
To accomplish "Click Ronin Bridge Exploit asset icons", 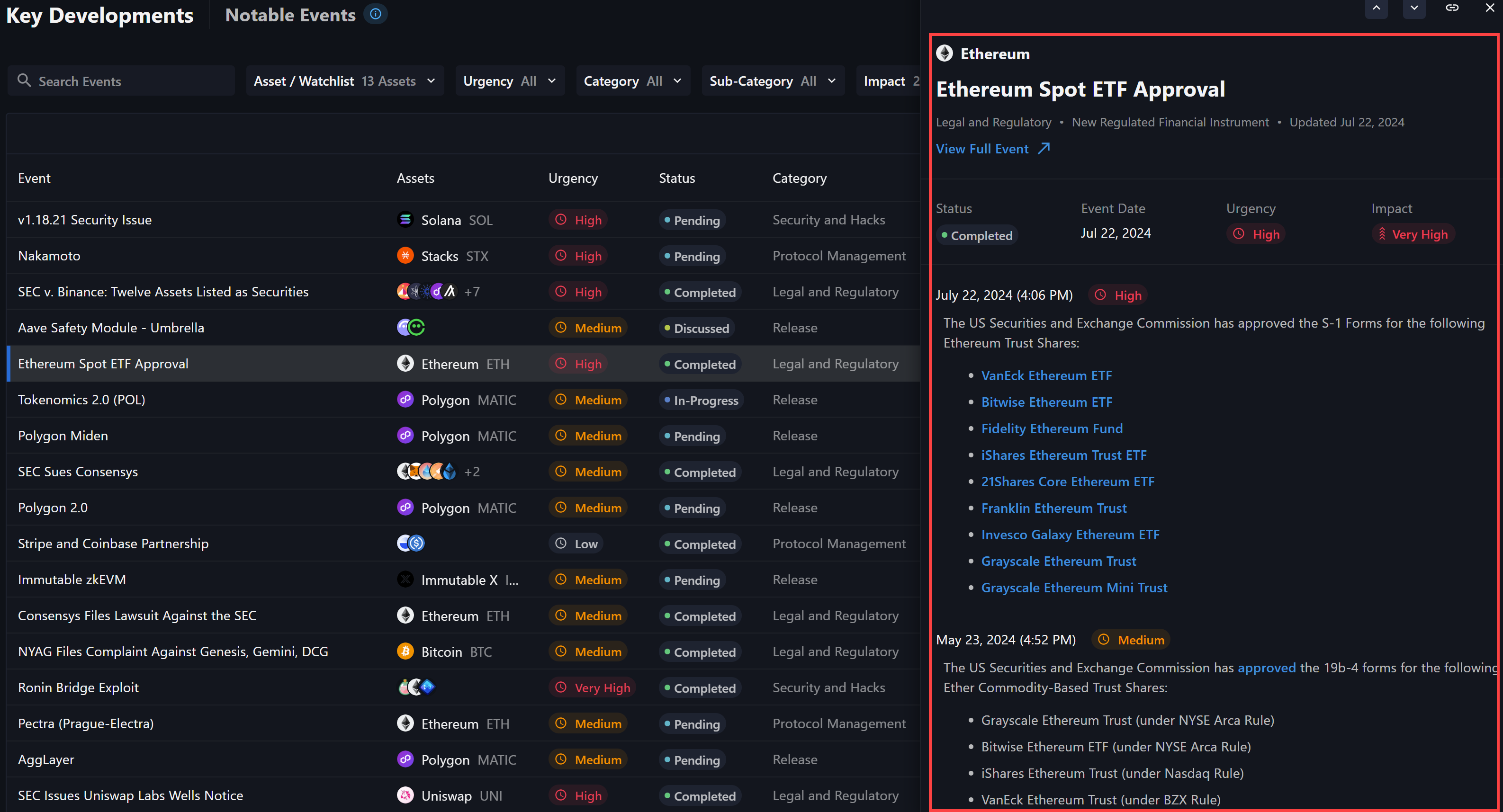I will pos(416,687).
